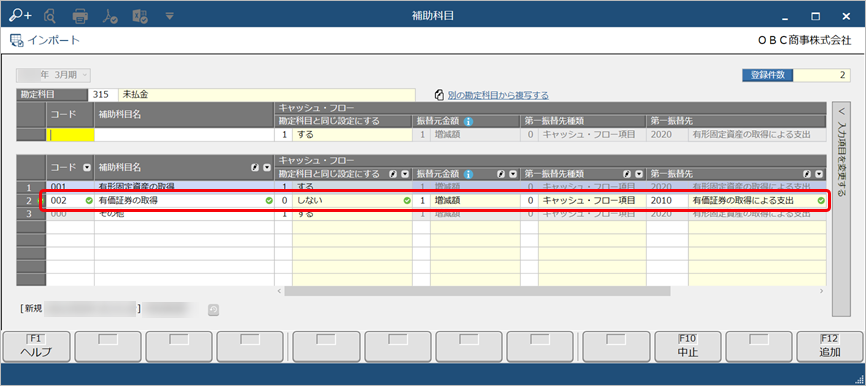This screenshot has height=386, width=866.
Task: Click the Excel export icon
Action: [140, 17]
